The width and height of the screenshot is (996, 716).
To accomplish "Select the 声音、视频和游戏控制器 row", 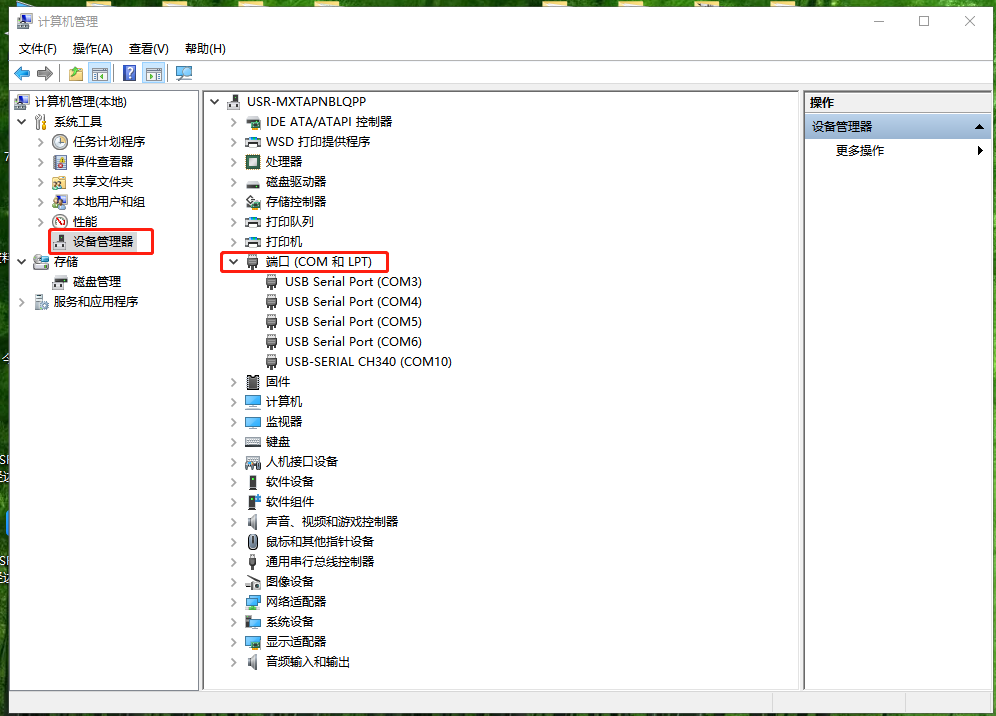I will coord(332,522).
